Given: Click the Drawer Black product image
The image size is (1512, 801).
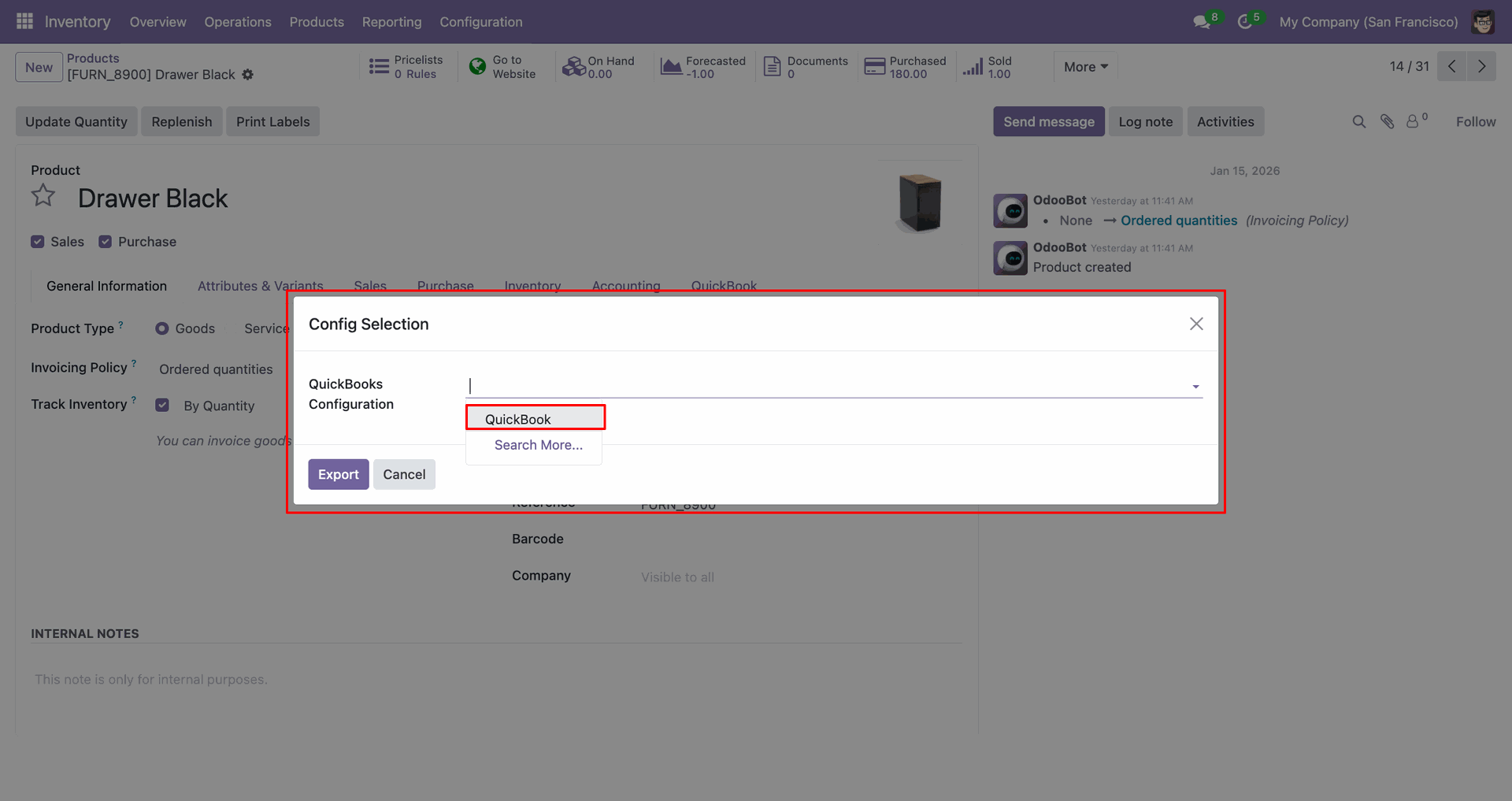Looking at the screenshot, I should point(920,202).
